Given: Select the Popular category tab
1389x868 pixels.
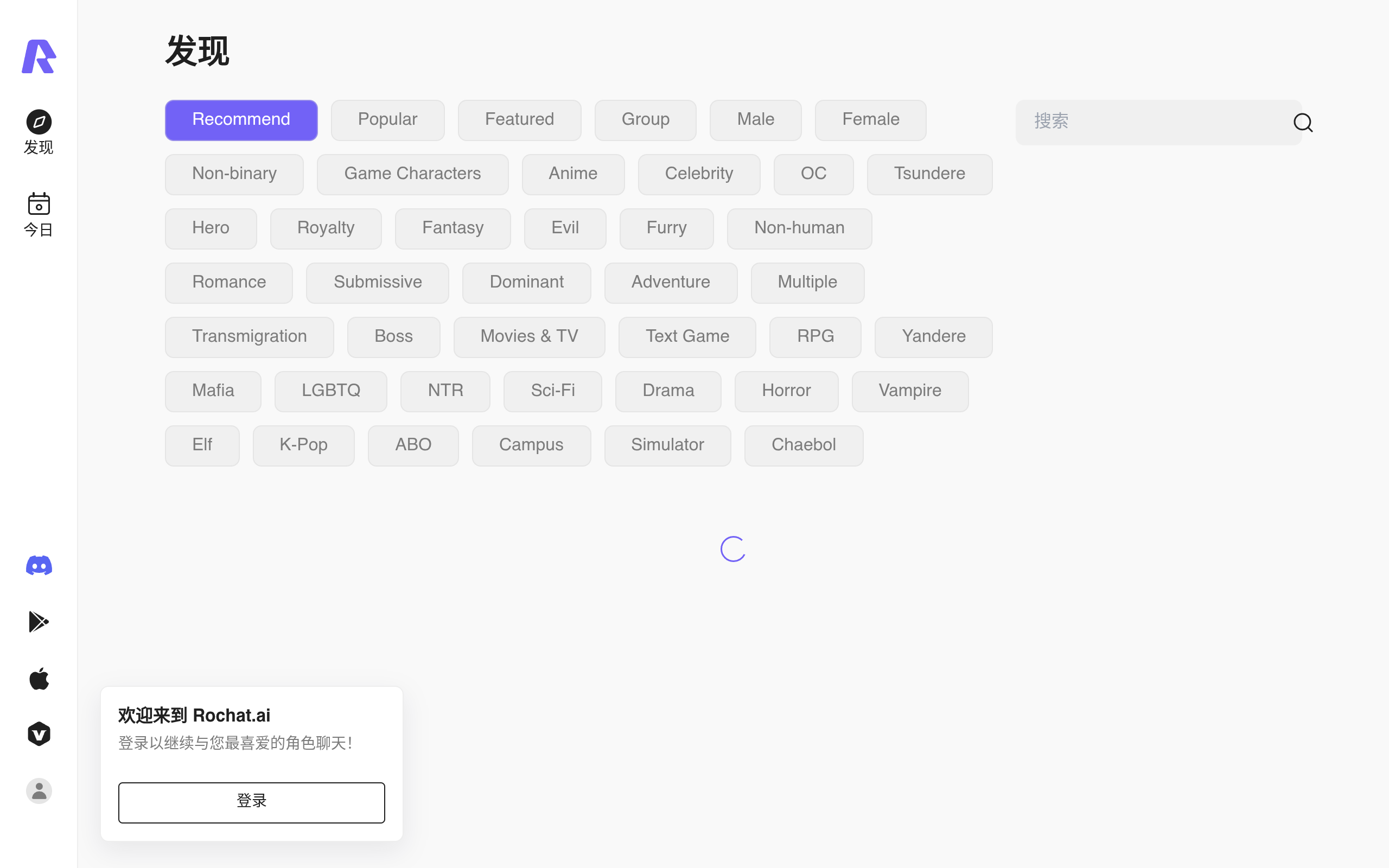Looking at the screenshot, I should pyautogui.click(x=387, y=120).
